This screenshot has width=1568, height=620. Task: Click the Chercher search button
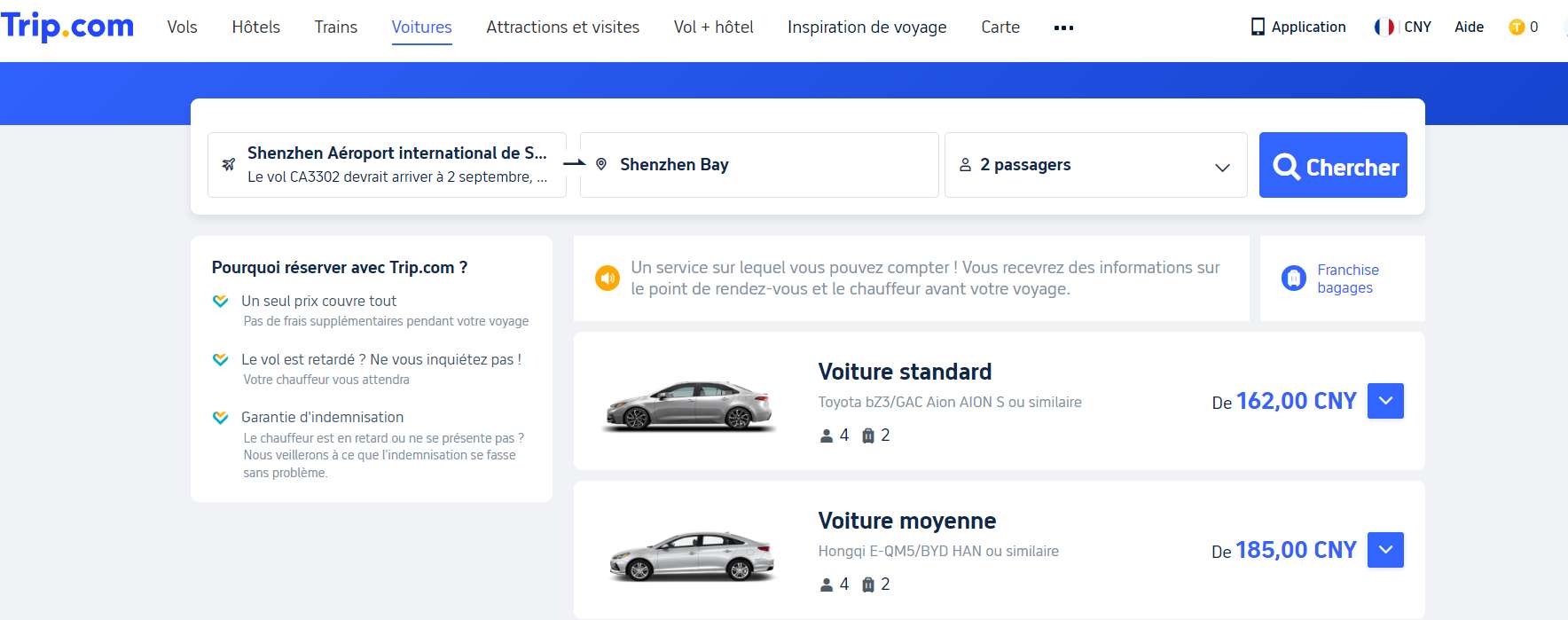pyautogui.click(x=1333, y=165)
